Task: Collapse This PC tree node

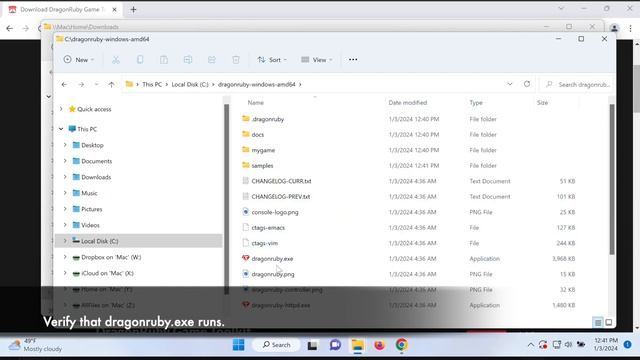Action: (61, 129)
